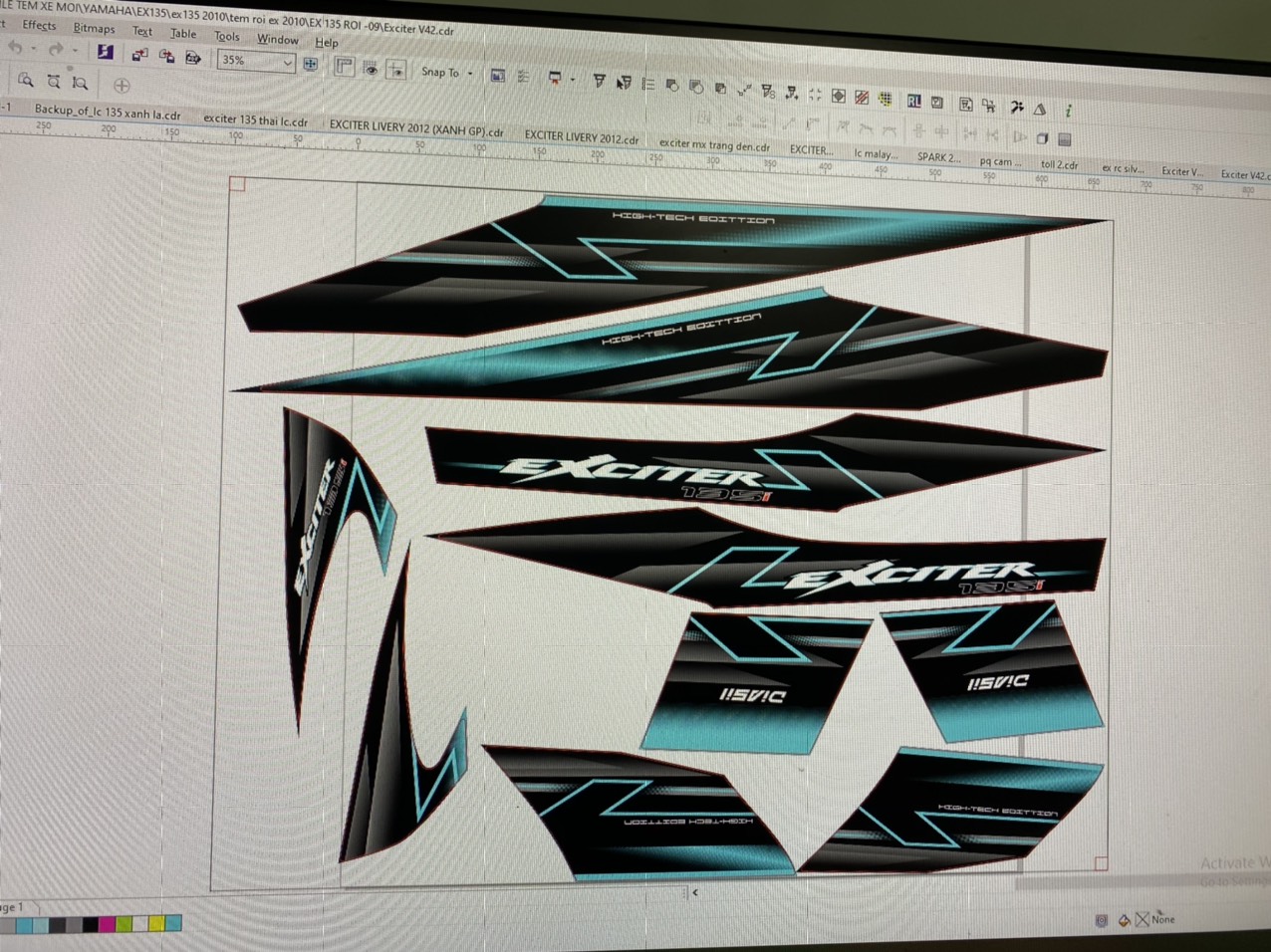Click the horizontal scrollbar left arrow
This screenshot has width=1271, height=952.
tap(695, 893)
